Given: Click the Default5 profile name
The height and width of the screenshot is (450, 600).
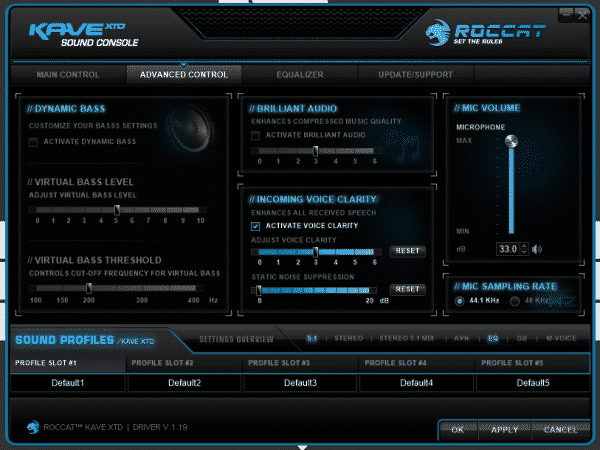Looking at the screenshot, I should click(x=533, y=383).
